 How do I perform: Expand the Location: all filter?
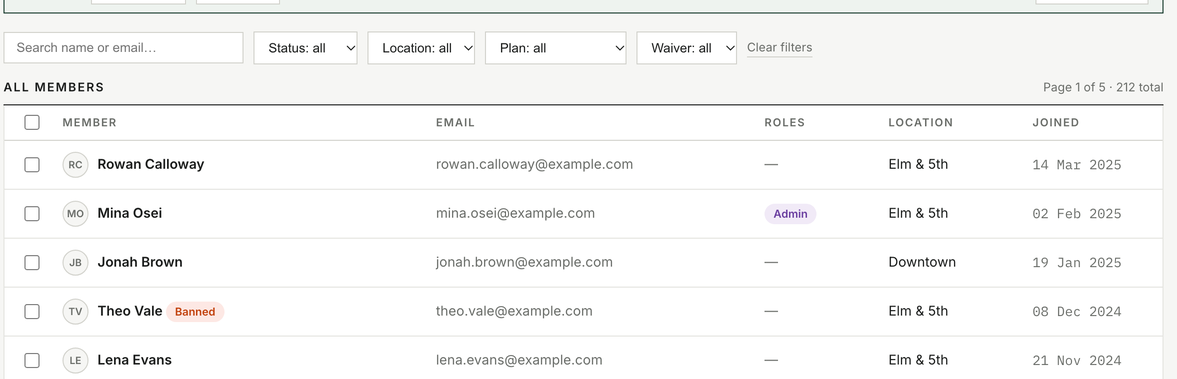point(421,48)
